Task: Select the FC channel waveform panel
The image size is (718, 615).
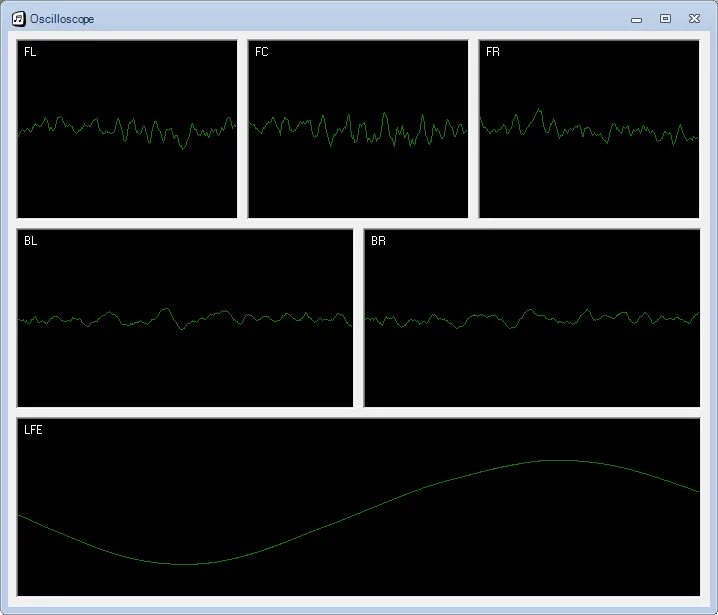Action: 358,129
